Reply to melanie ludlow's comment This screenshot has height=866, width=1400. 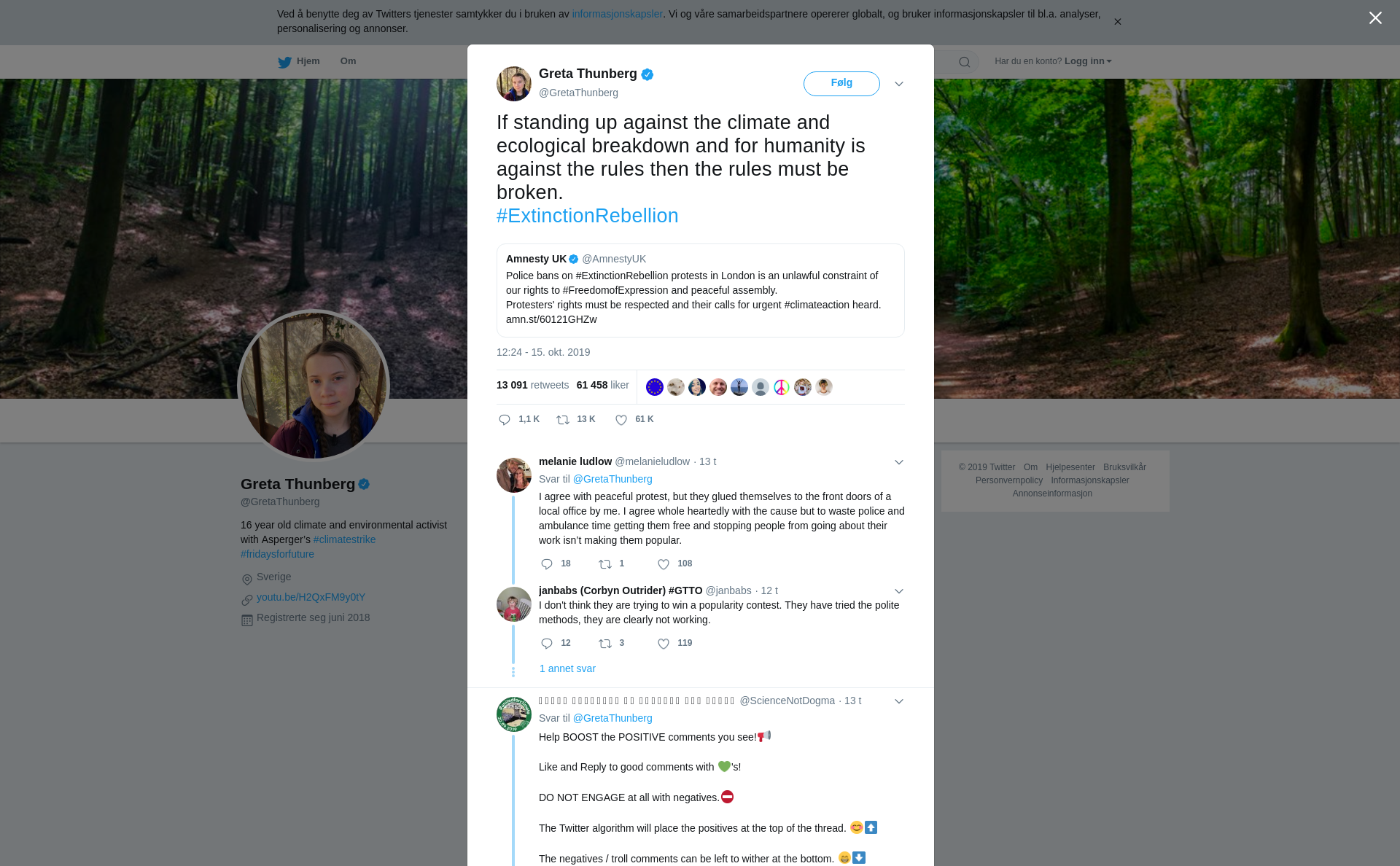tap(547, 564)
